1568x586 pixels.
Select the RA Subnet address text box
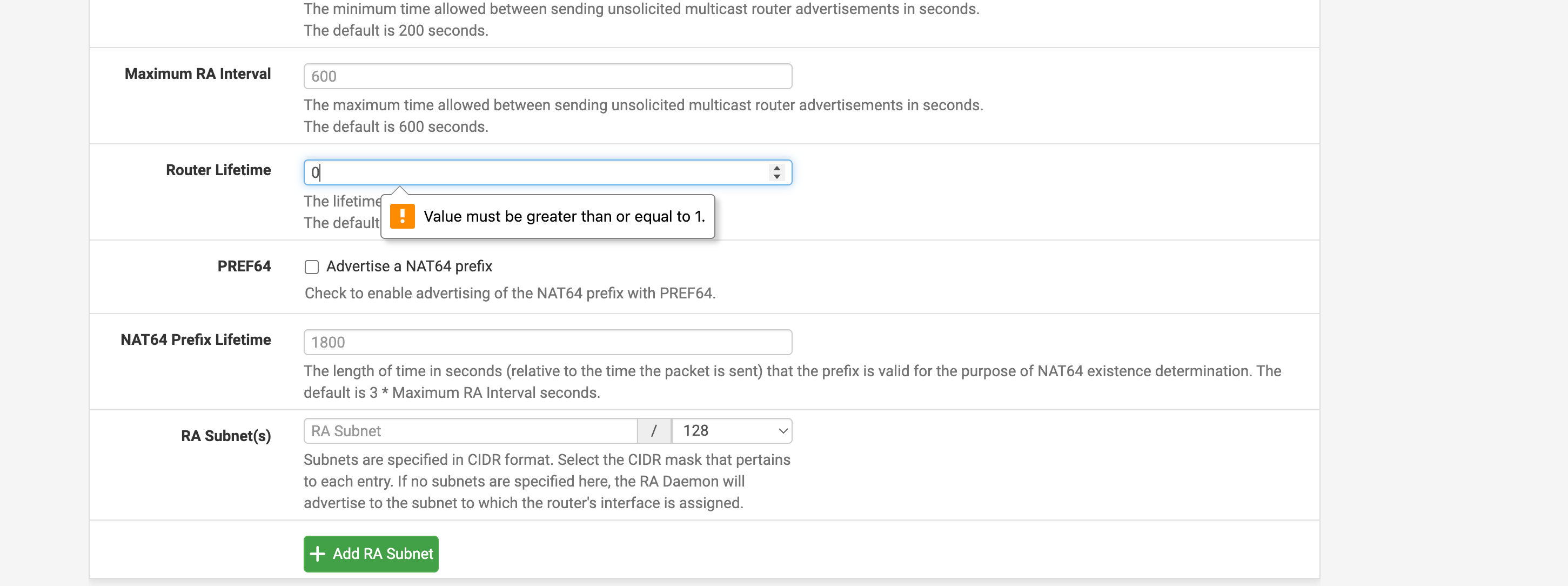[x=470, y=431]
